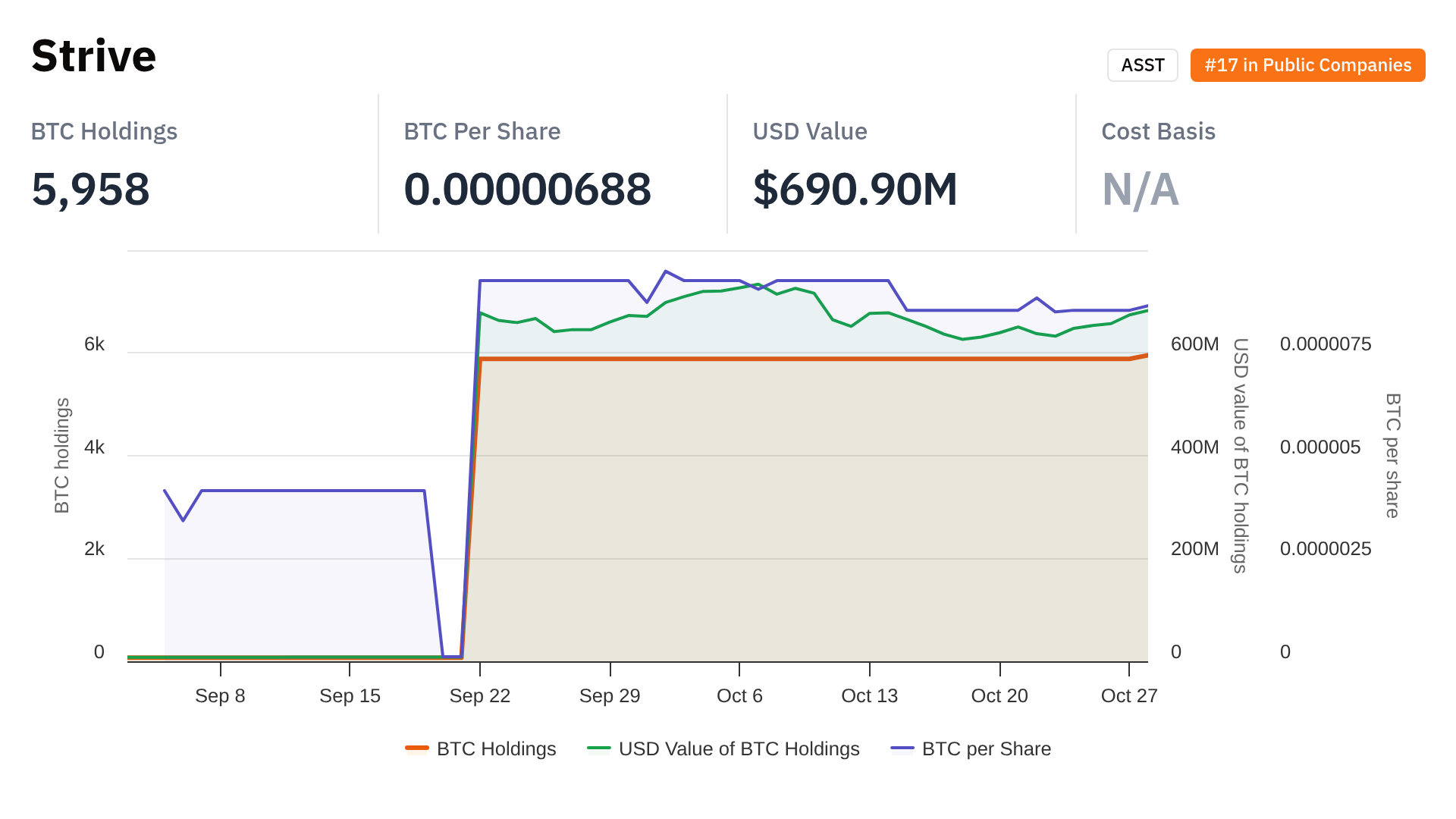Click the USD Value $690.90M figure
Image resolution: width=1456 pixels, height=819 pixels.
click(x=855, y=189)
